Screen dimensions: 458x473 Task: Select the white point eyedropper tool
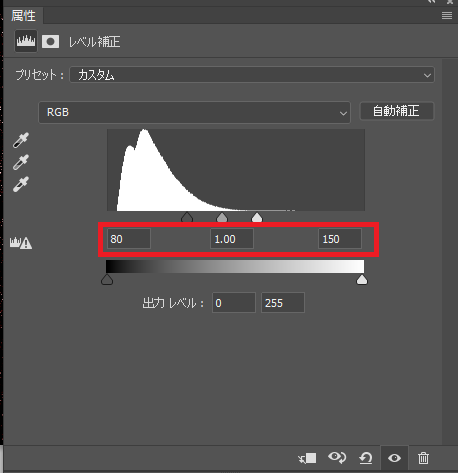[x=21, y=184]
